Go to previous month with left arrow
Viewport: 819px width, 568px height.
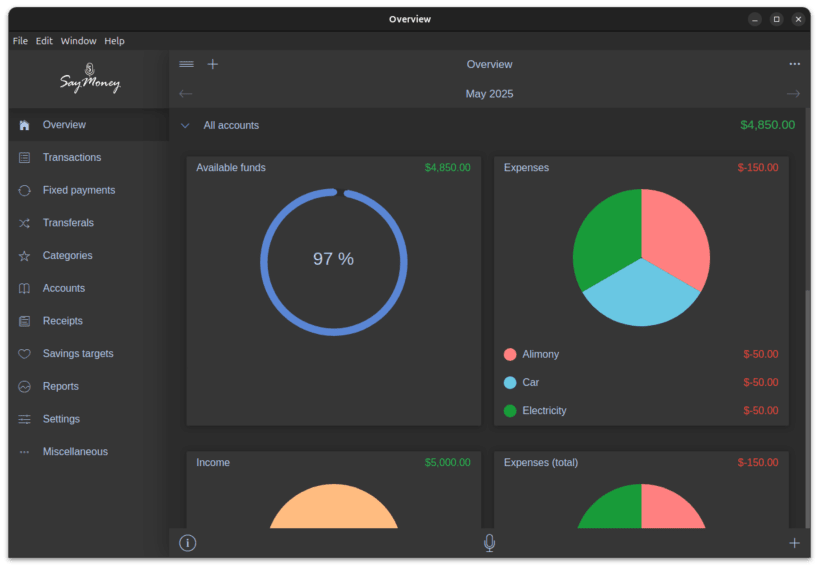185,94
